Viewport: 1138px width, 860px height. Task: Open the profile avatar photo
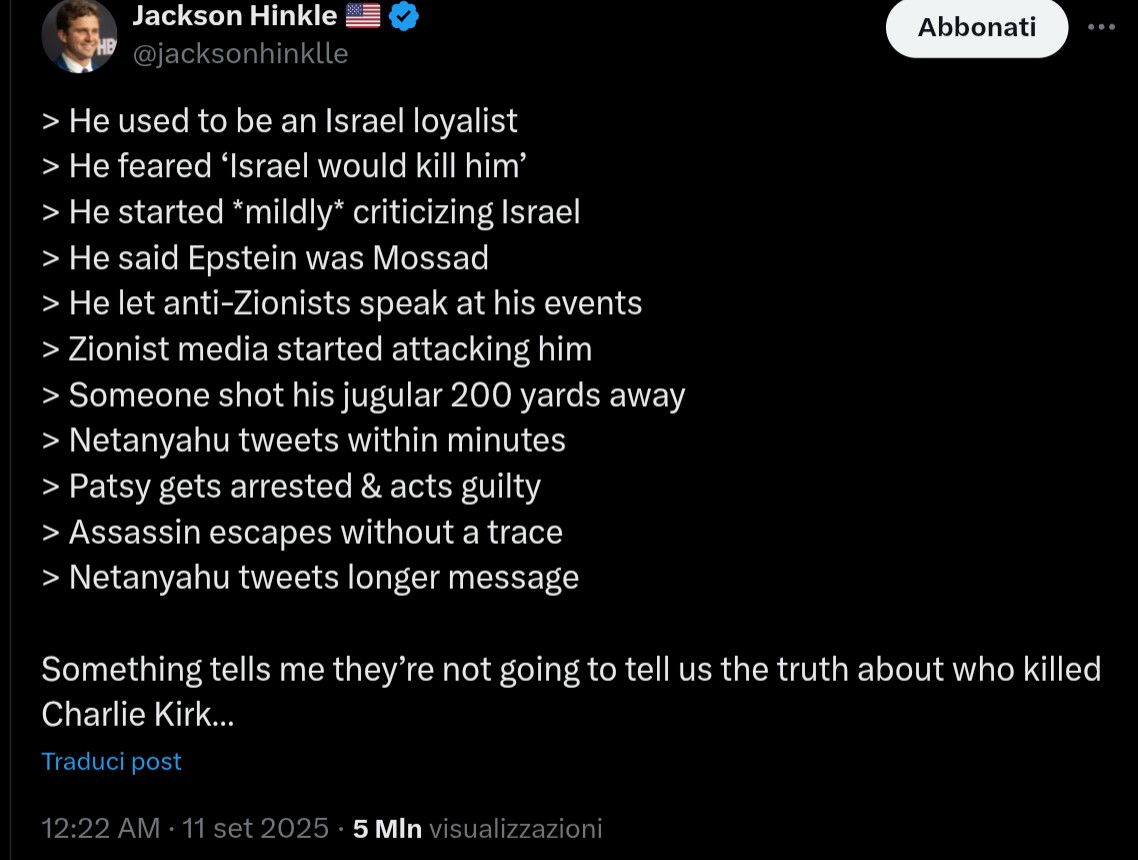[x=78, y=37]
